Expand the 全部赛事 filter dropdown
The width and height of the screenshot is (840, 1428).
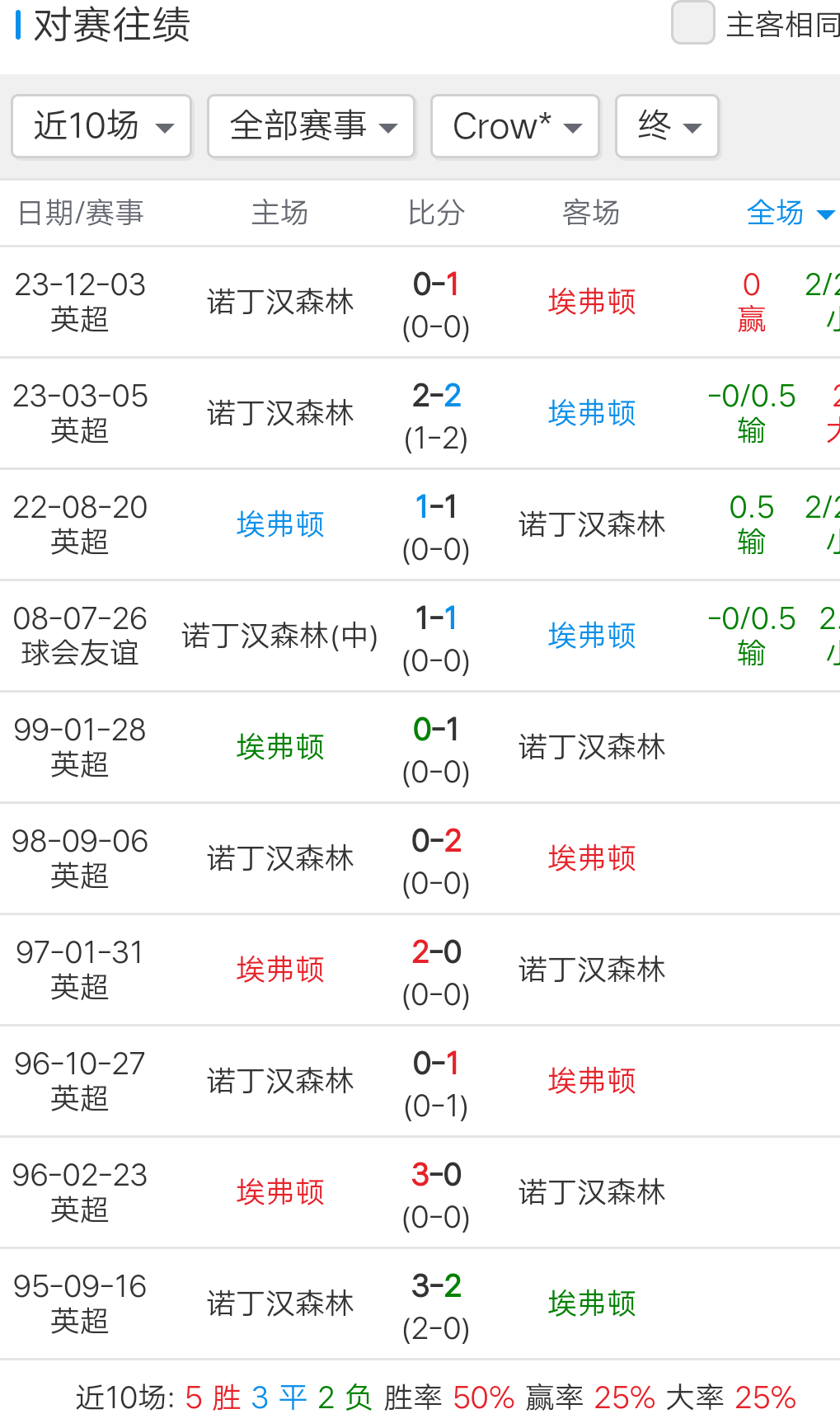click(311, 126)
